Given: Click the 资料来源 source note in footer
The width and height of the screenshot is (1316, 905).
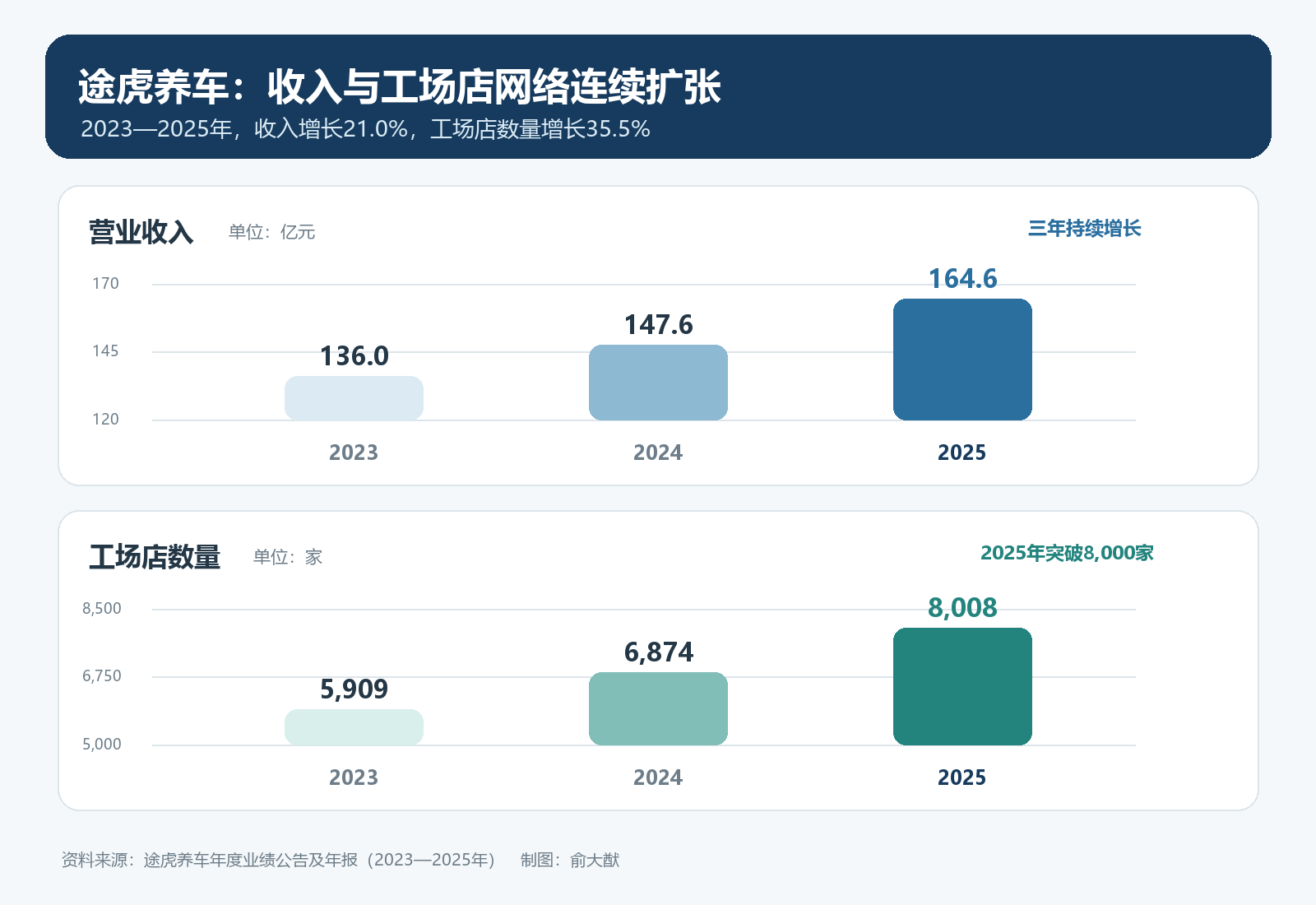Looking at the screenshot, I should point(279,860).
